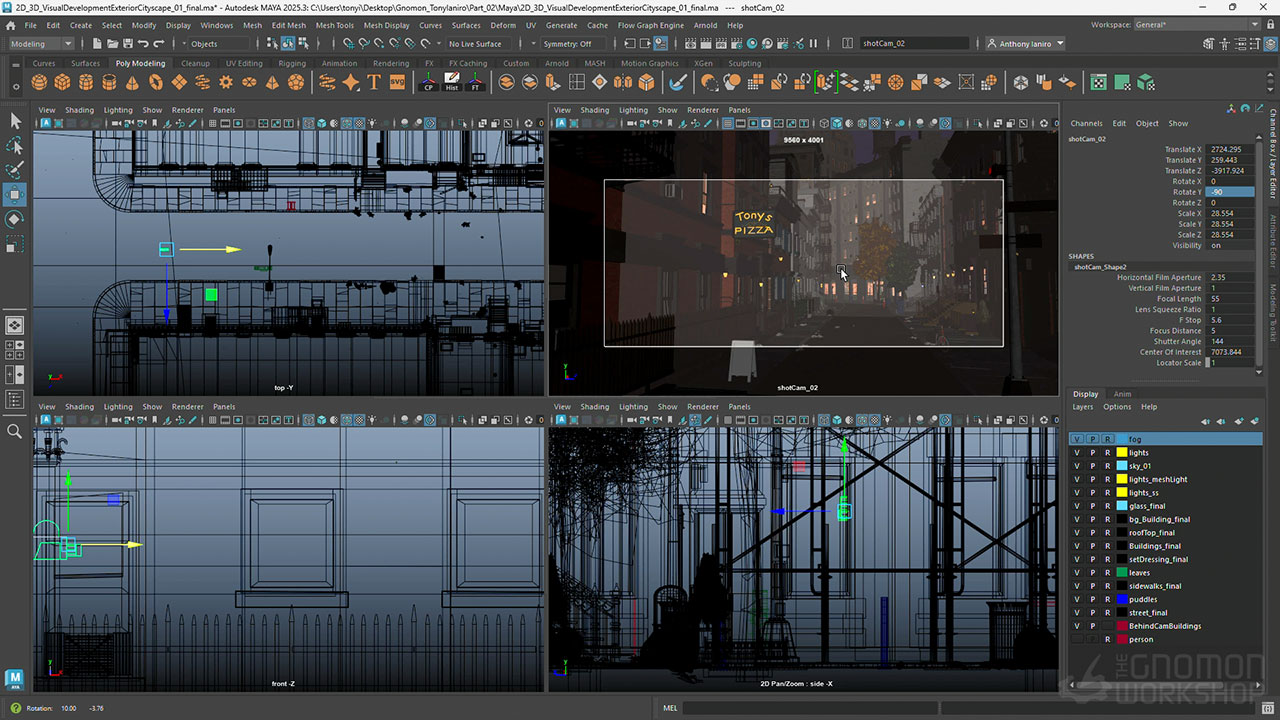Click Renderer in the shotCam_02 panel menu
Viewport: 1280px width, 720px height.
[x=702, y=110]
